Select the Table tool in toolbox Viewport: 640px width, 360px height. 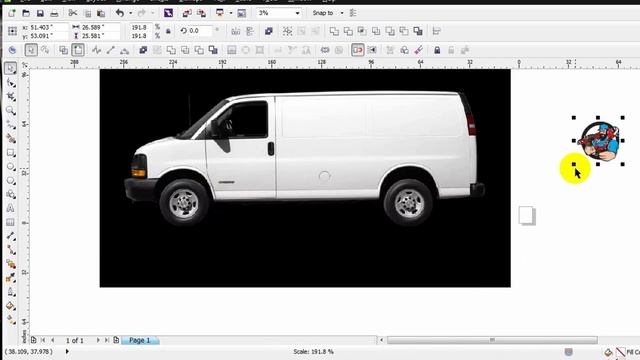point(11,222)
